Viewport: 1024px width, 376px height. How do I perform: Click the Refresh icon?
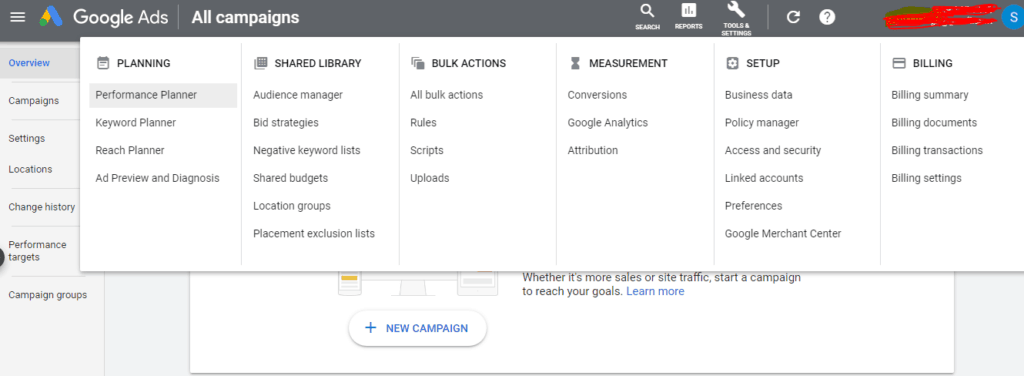pos(793,17)
